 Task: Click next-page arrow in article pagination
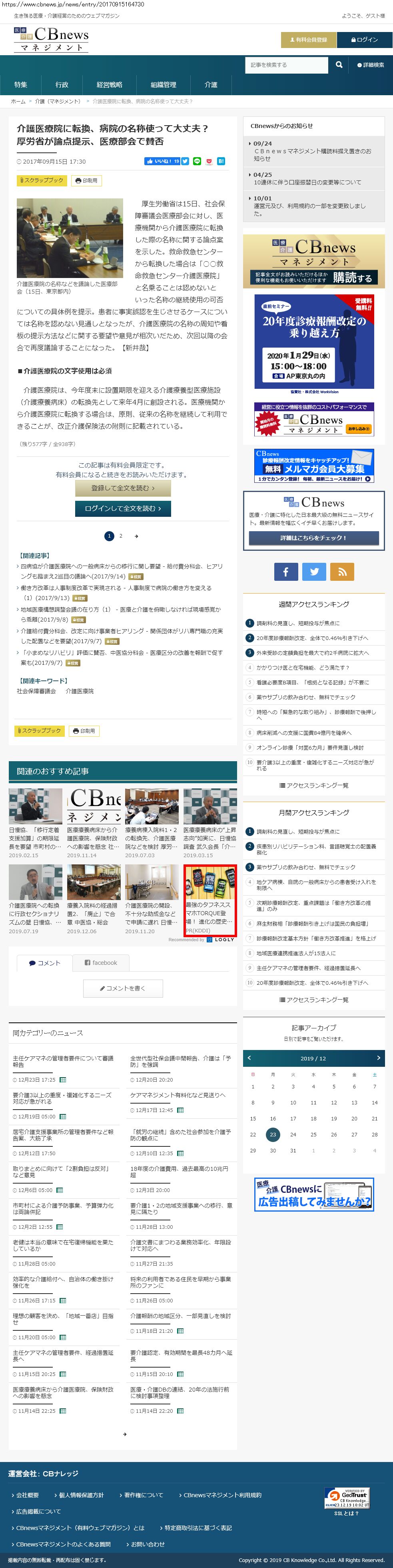pos(136,536)
